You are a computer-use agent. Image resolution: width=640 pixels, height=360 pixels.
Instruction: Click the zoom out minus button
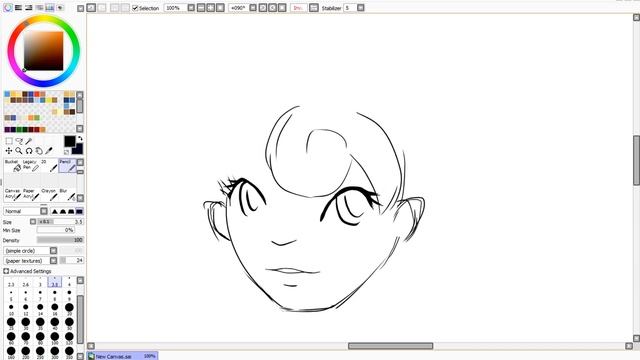pos(201,8)
